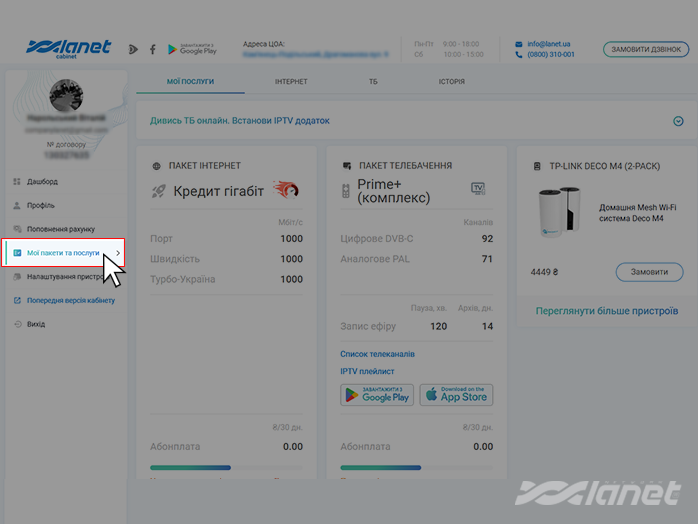Click the icon beside ПАКЕТ ТЕЛЕБАЧЕННЯ
This screenshot has width=698, height=524.
pos(347,166)
